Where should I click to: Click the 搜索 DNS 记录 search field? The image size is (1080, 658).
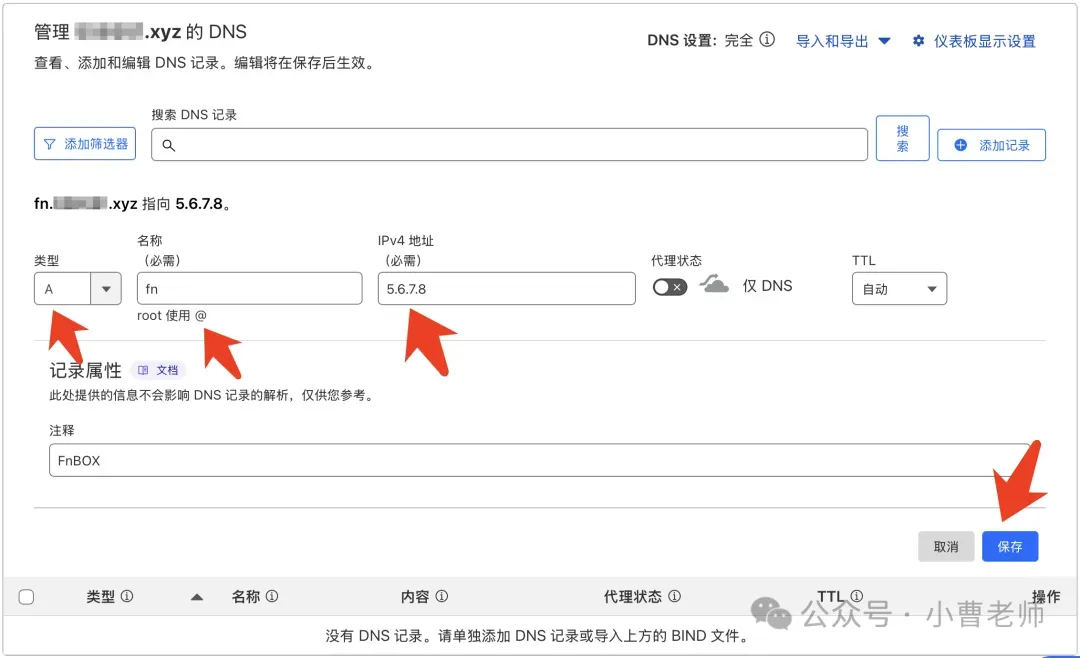point(509,145)
